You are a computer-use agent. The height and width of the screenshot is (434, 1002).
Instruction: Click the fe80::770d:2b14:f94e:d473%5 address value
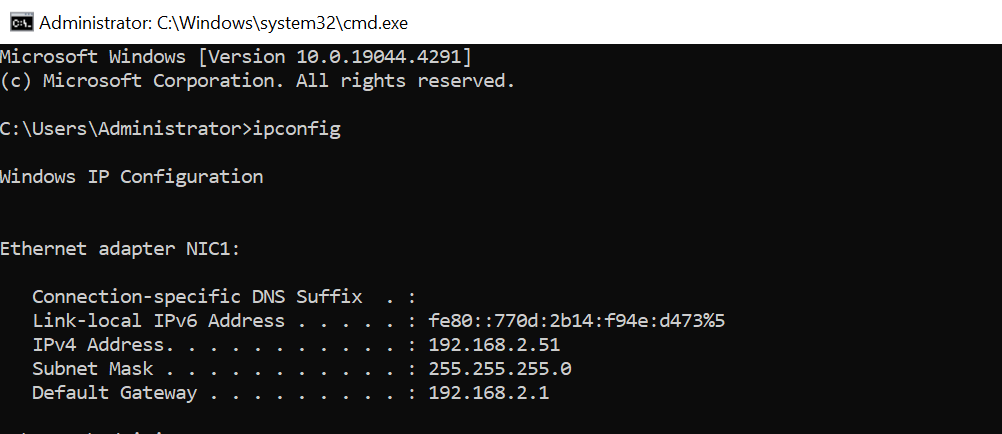tap(577, 321)
